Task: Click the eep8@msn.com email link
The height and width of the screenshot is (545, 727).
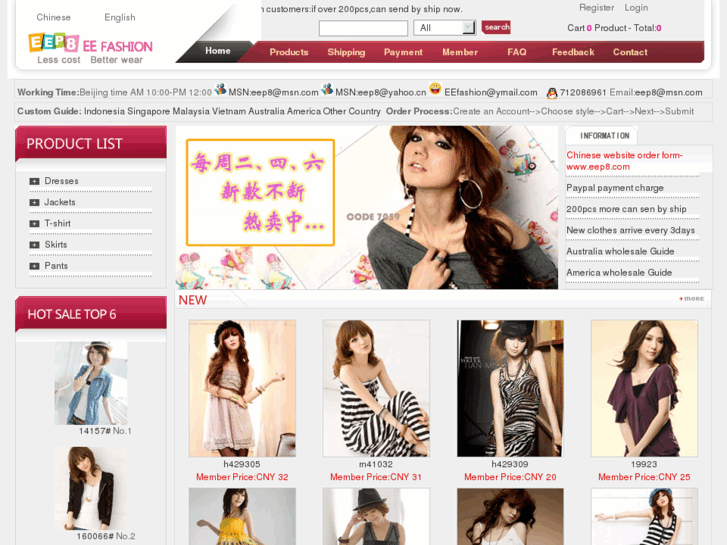Action: [668, 92]
